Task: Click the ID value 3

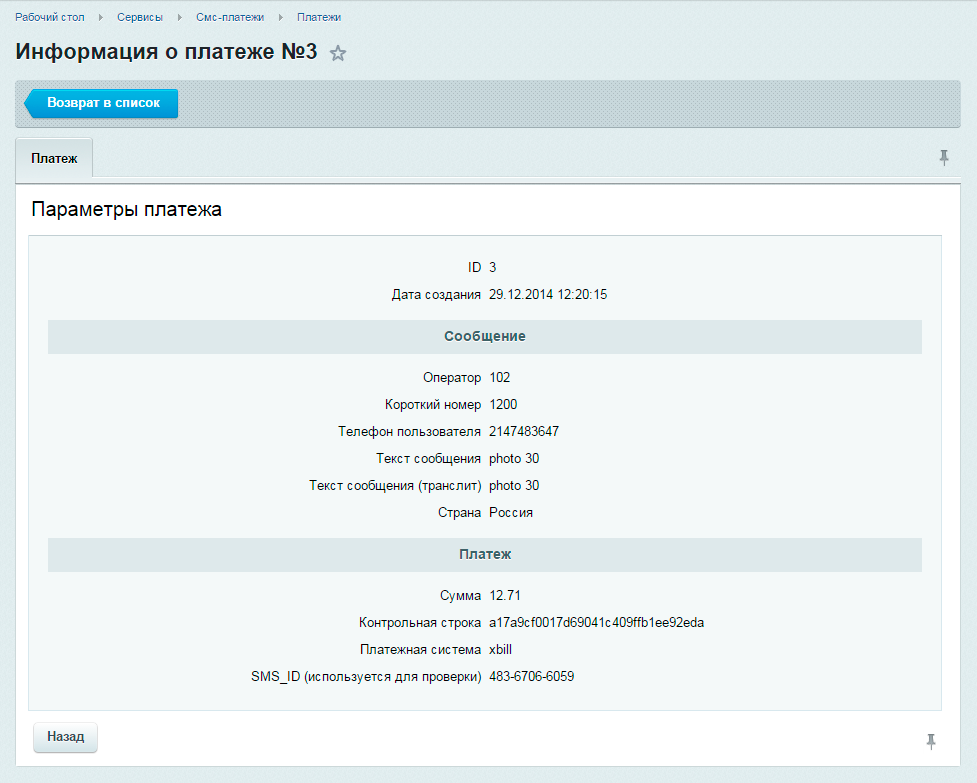Action: coord(493,268)
